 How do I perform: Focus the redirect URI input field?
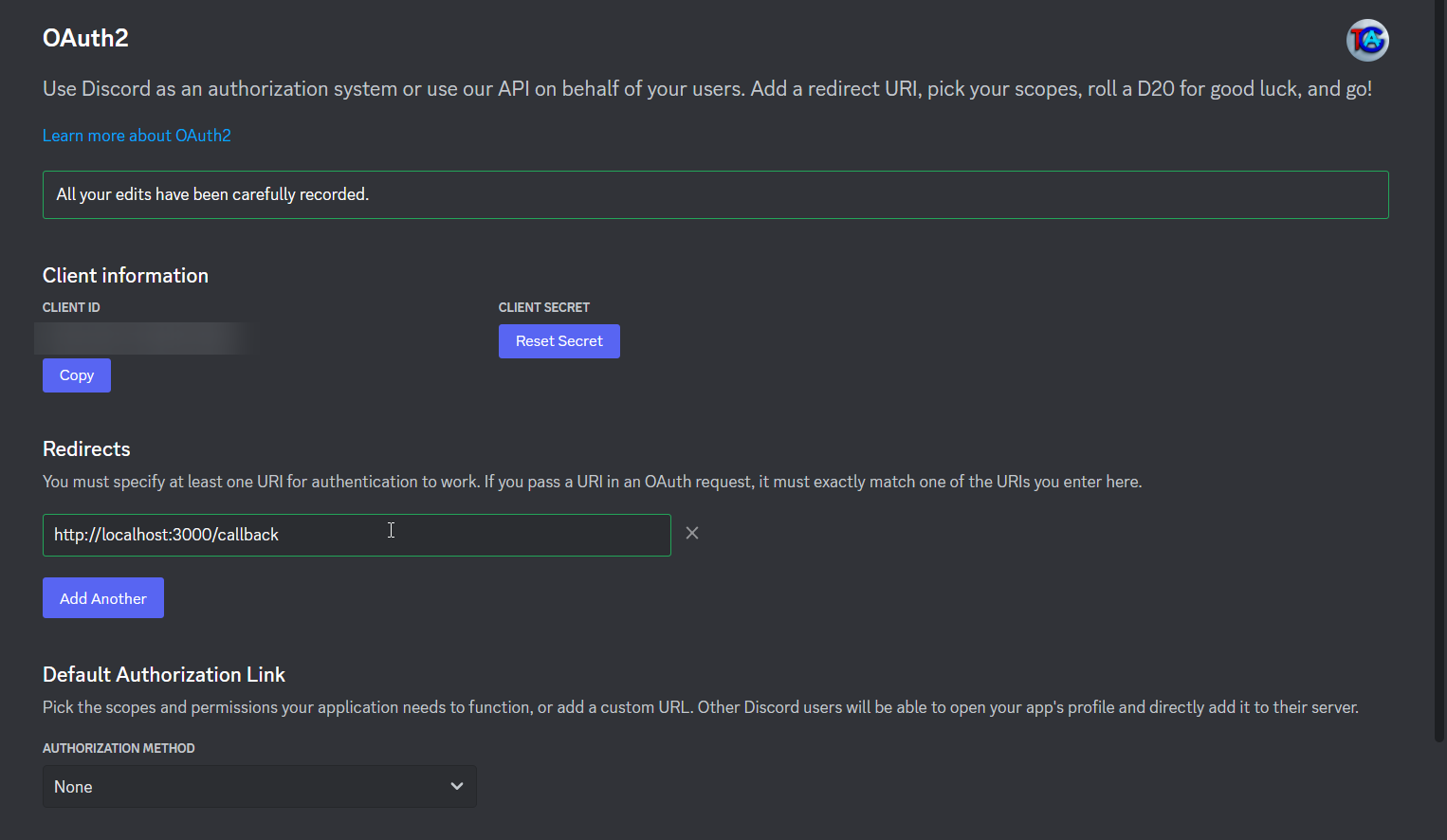(x=357, y=535)
